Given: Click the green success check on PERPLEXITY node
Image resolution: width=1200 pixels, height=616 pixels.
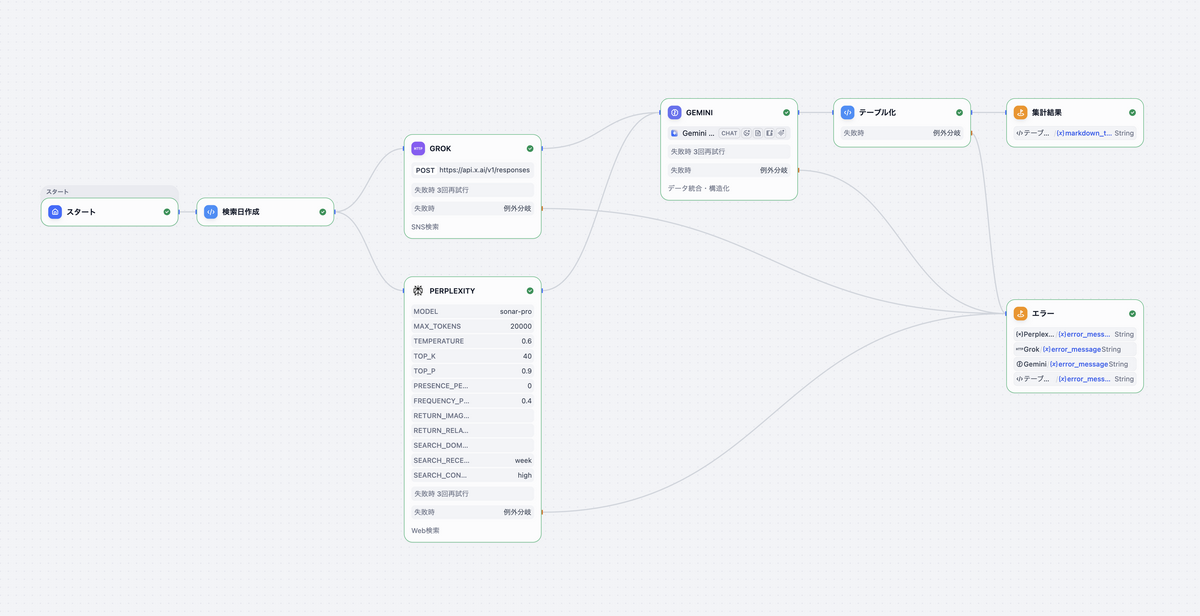Looking at the screenshot, I should click(x=530, y=290).
